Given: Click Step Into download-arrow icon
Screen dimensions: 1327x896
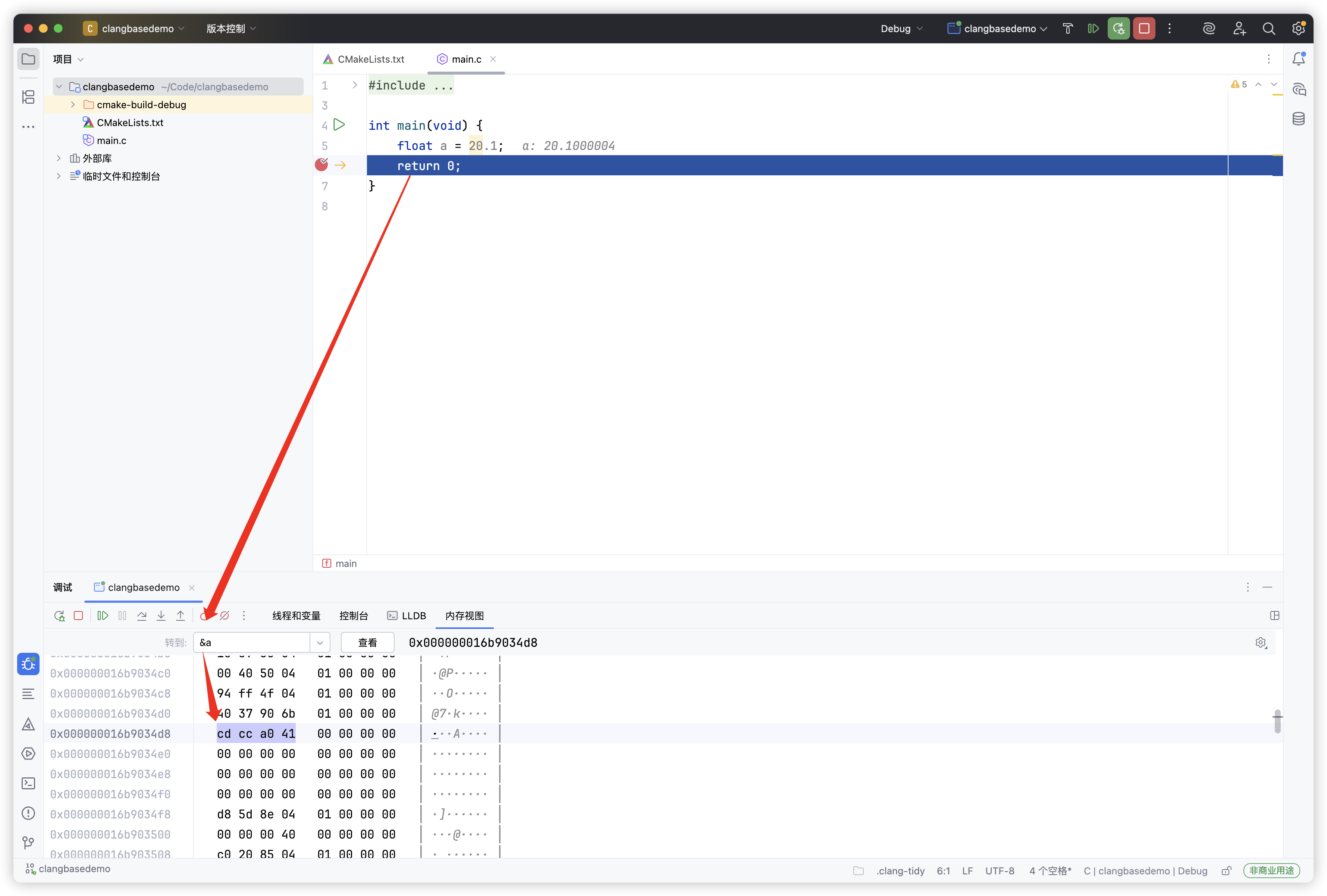Looking at the screenshot, I should point(161,615).
